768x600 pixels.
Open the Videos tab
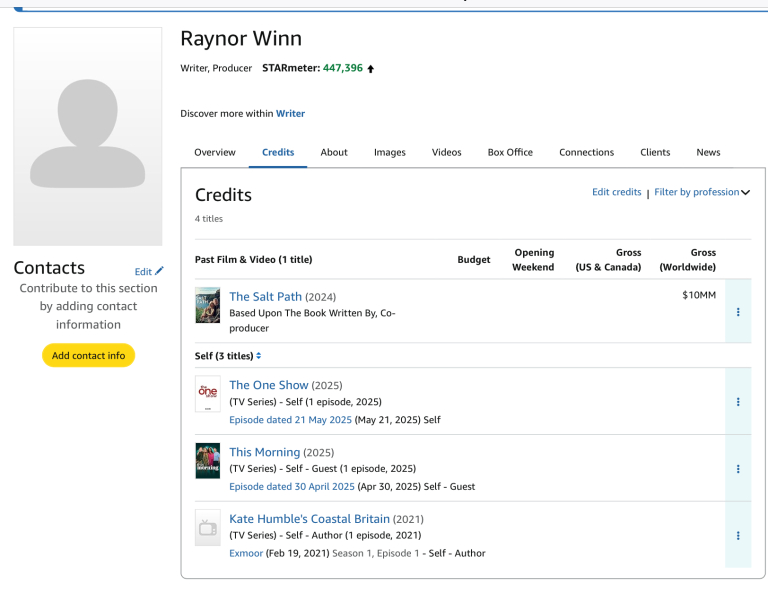click(x=446, y=152)
